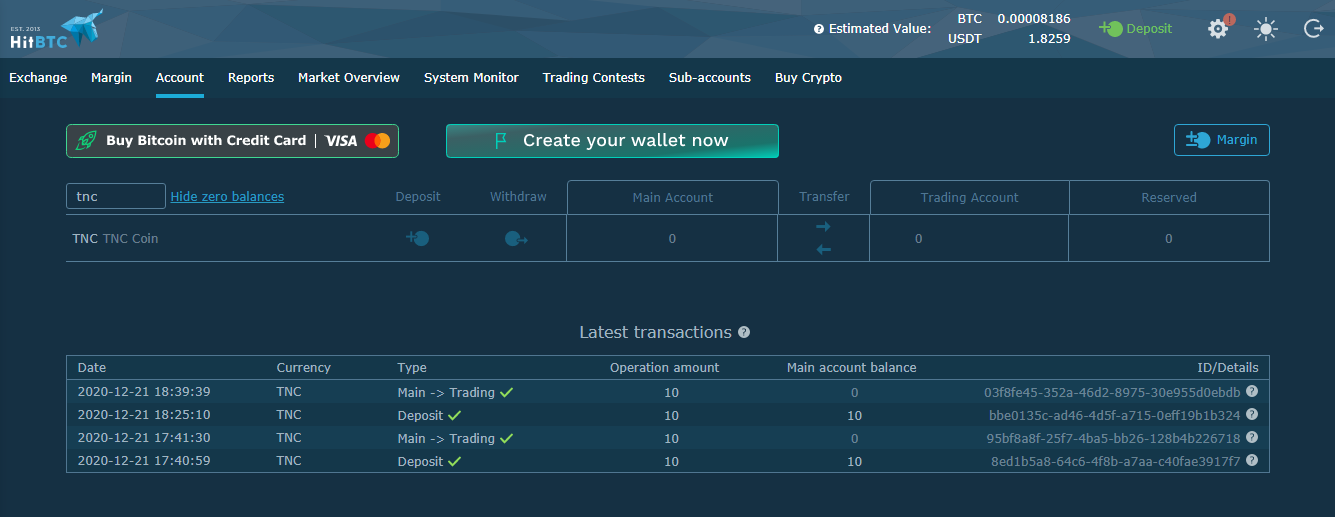This screenshot has width=1335, height=517.
Task: Transfer TNC from Main to Trading arrow
Action: tap(823, 227)
